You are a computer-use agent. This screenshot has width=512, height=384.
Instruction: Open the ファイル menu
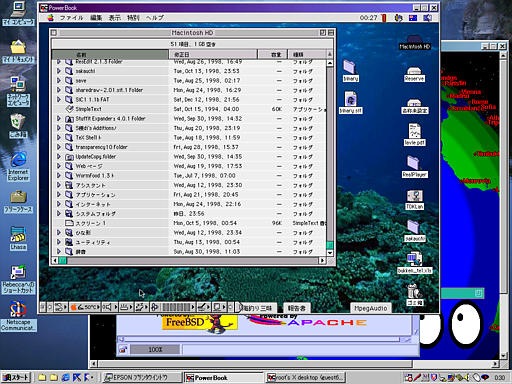tap(71, 18)
